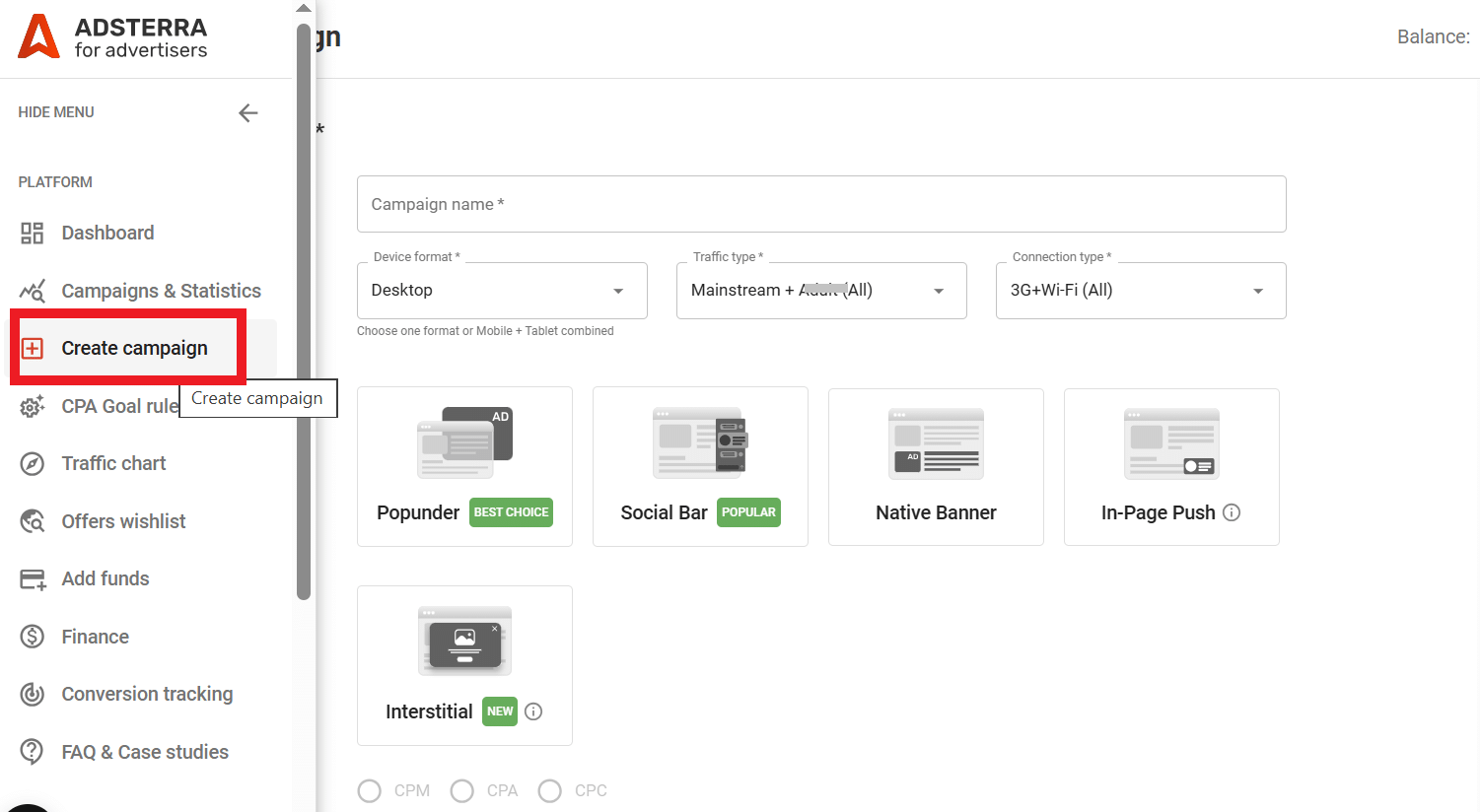Click the Campaigns & Statistics chart icon
The height and width of the screenshot is (812, 1480).
(x=33, y=291)
